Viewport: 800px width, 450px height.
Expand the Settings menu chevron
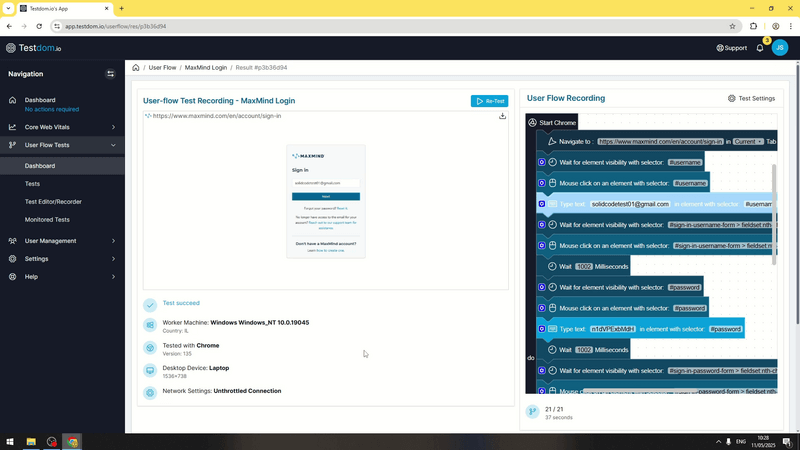pyautogui.click(x=113, y=259)
